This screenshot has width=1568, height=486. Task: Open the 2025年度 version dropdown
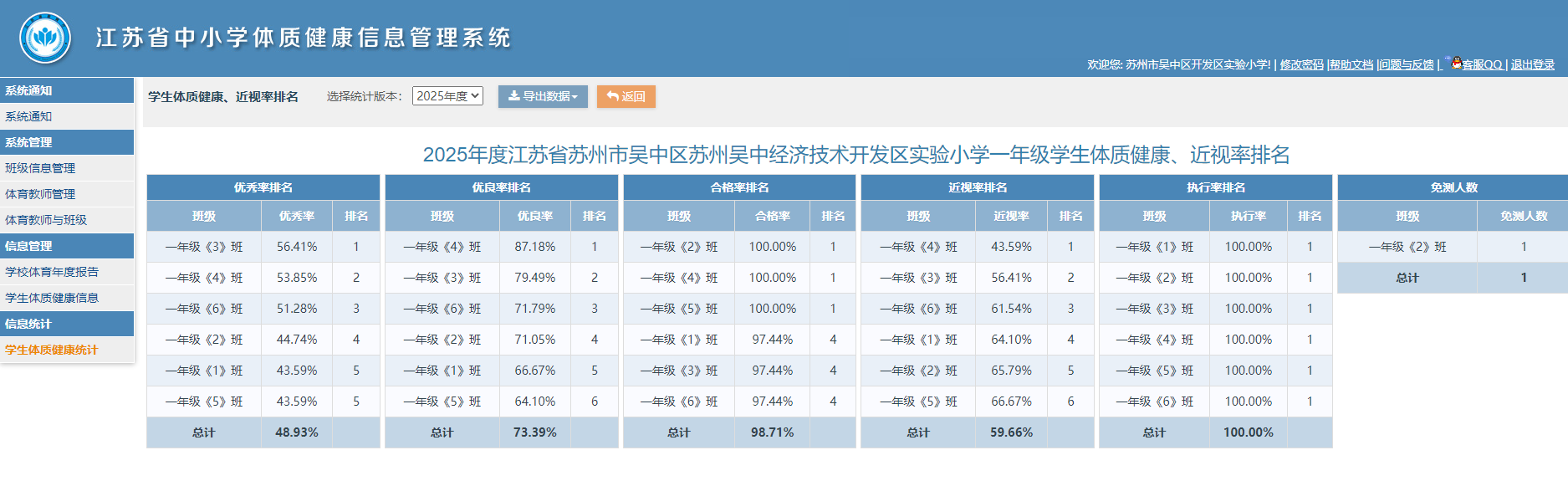[447, 96]
